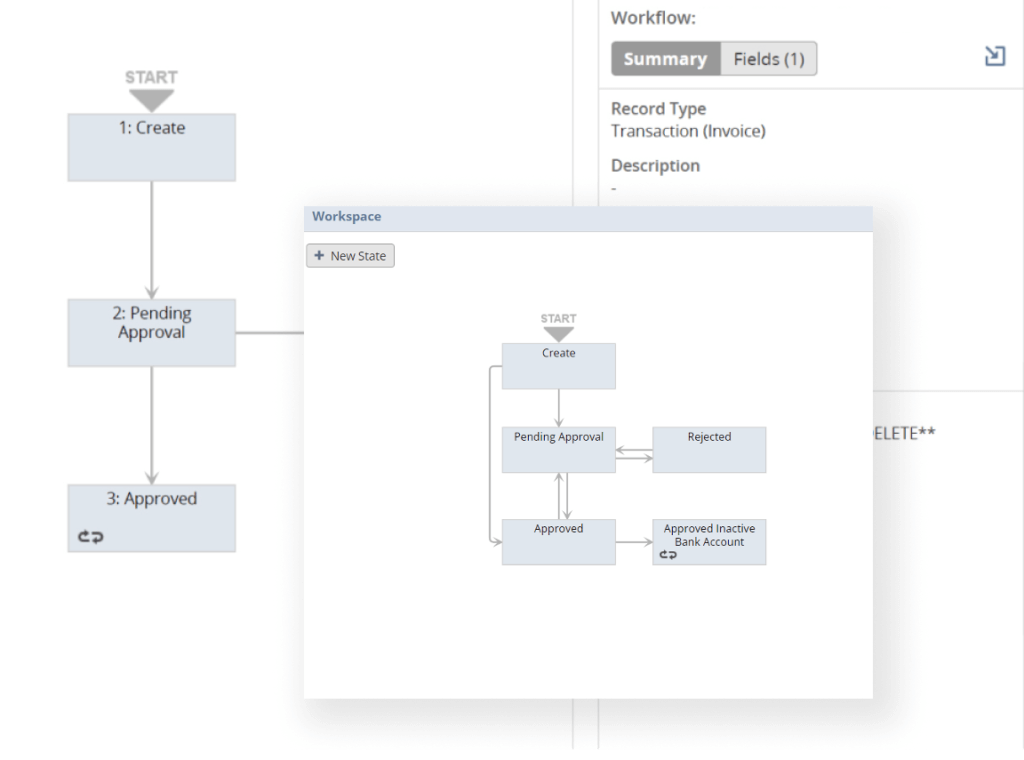Click the START triangle above 1: Create
1024x760 pixels.
coord(152,100)
